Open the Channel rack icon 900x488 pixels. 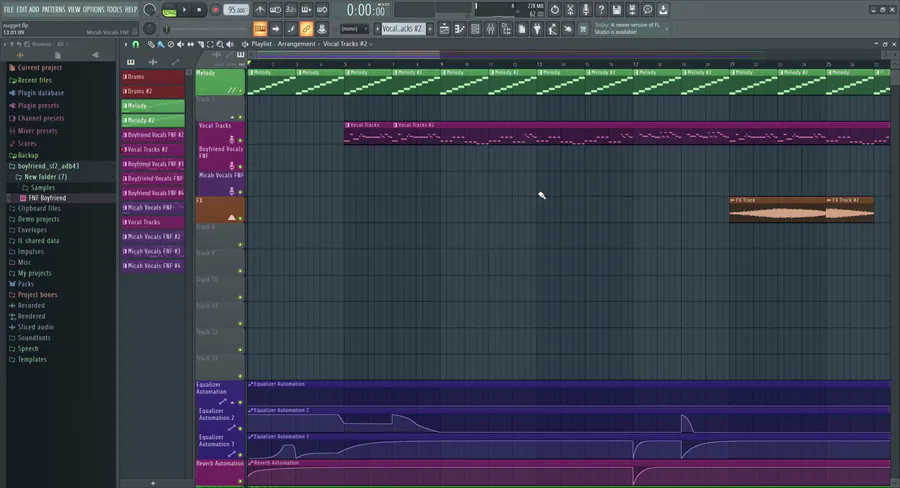475,29
